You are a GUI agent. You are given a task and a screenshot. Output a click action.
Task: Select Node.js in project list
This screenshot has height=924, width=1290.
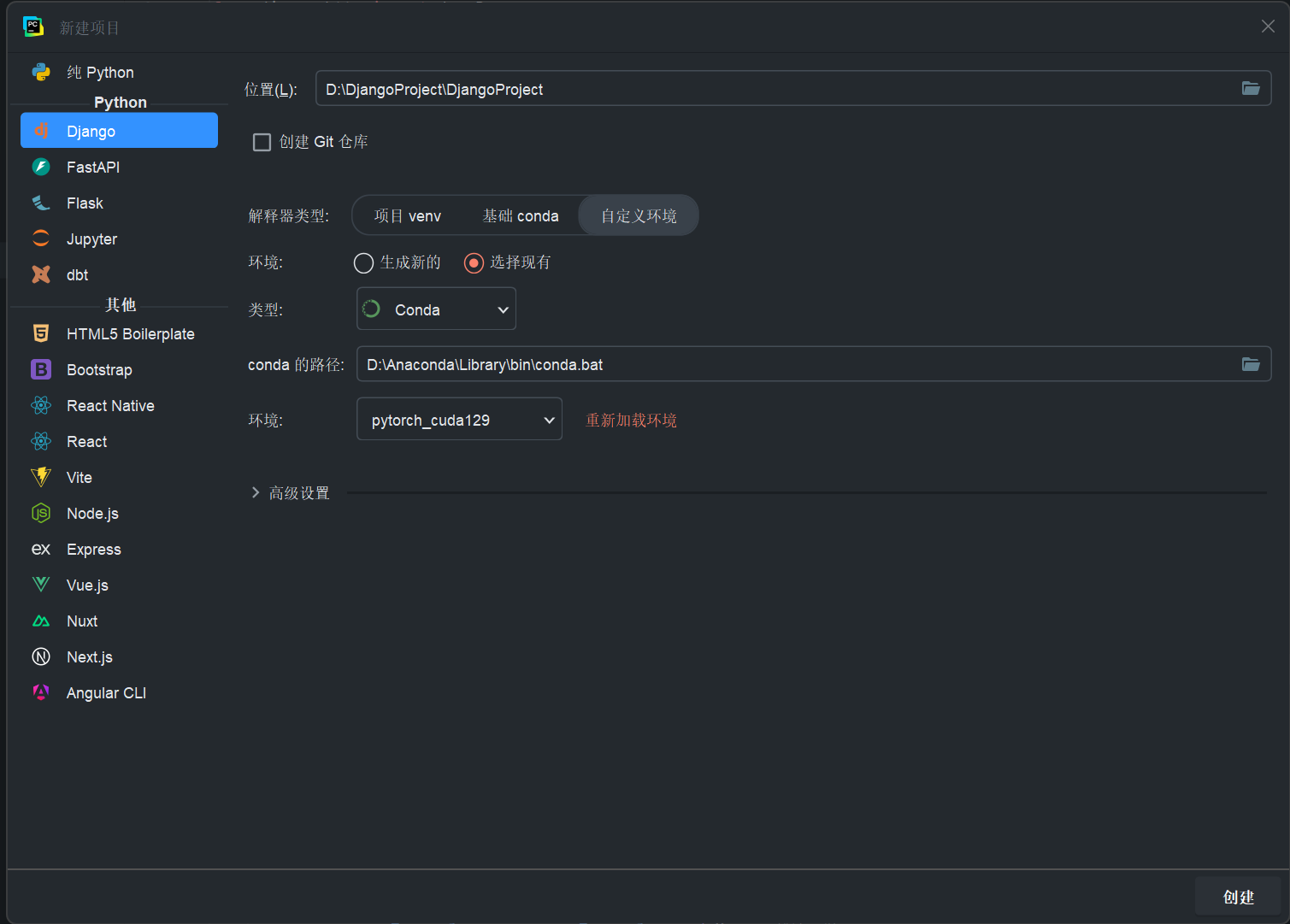[x=119, y=513]
